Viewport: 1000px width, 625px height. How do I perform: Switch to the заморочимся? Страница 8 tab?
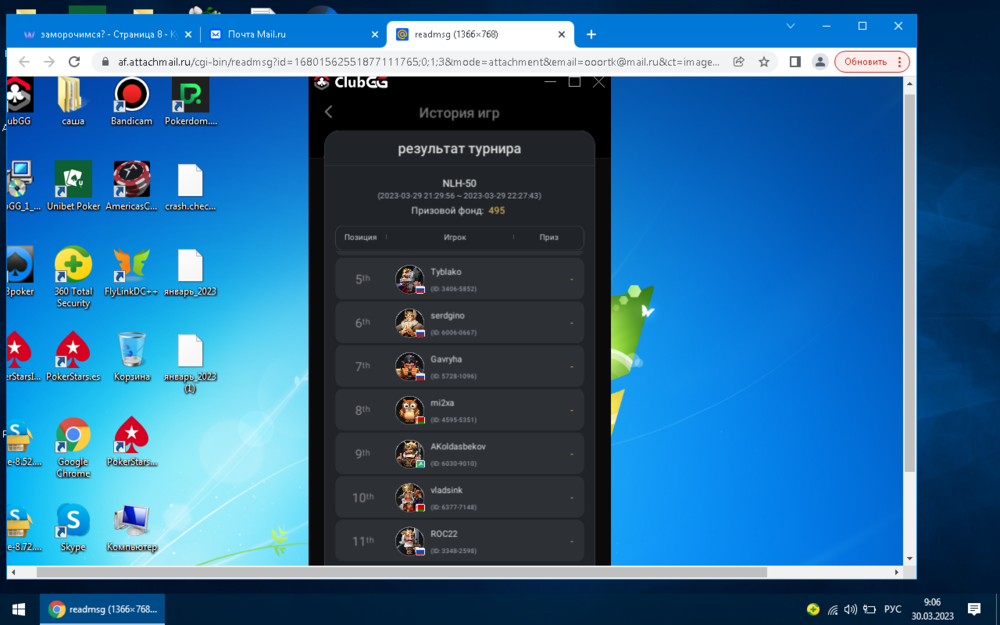click(100, 34)
